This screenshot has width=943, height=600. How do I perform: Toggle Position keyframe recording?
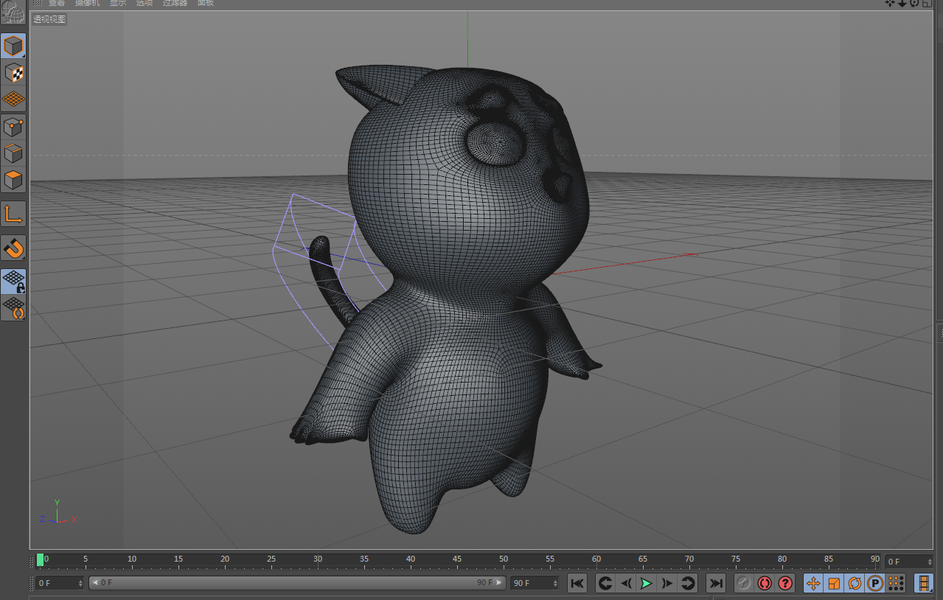pos(813,583)
